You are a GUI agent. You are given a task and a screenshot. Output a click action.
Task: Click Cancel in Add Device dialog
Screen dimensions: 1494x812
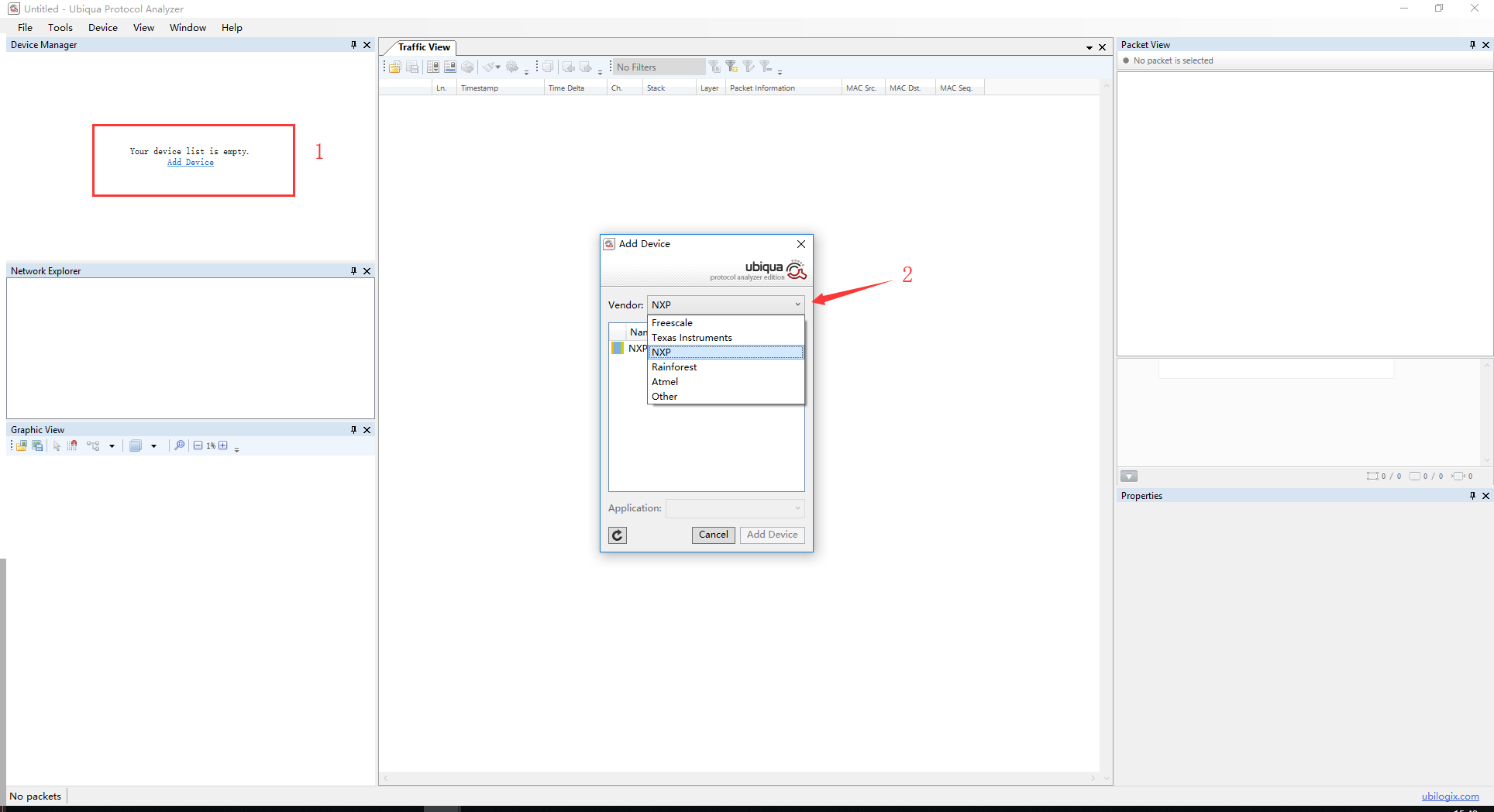[713, 535]
